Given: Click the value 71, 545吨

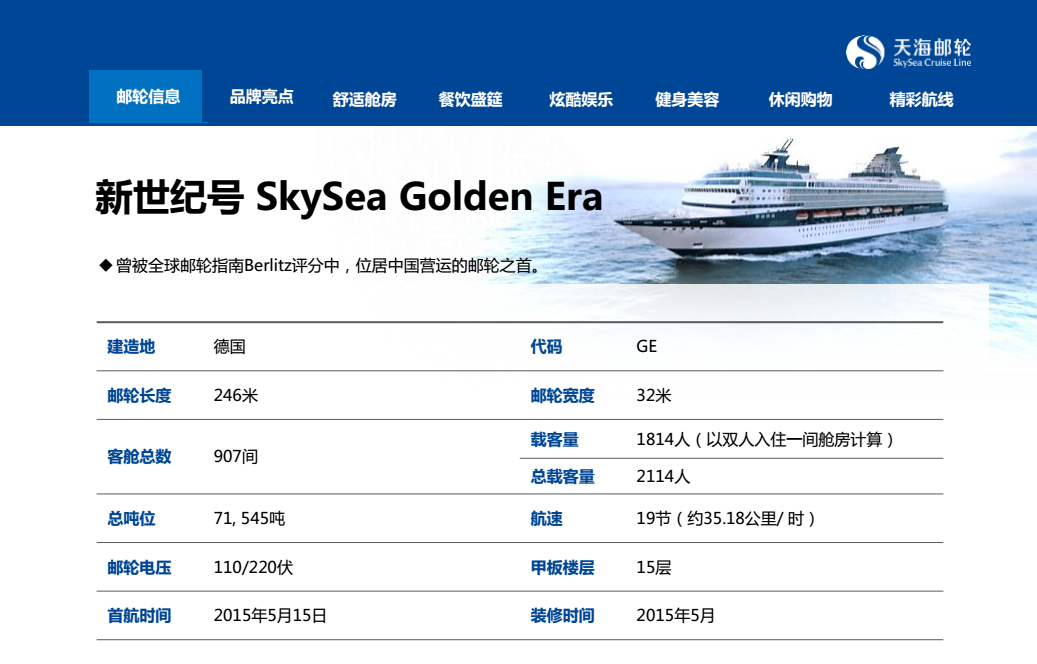Looking at the screenshot, I should point(249,519).
